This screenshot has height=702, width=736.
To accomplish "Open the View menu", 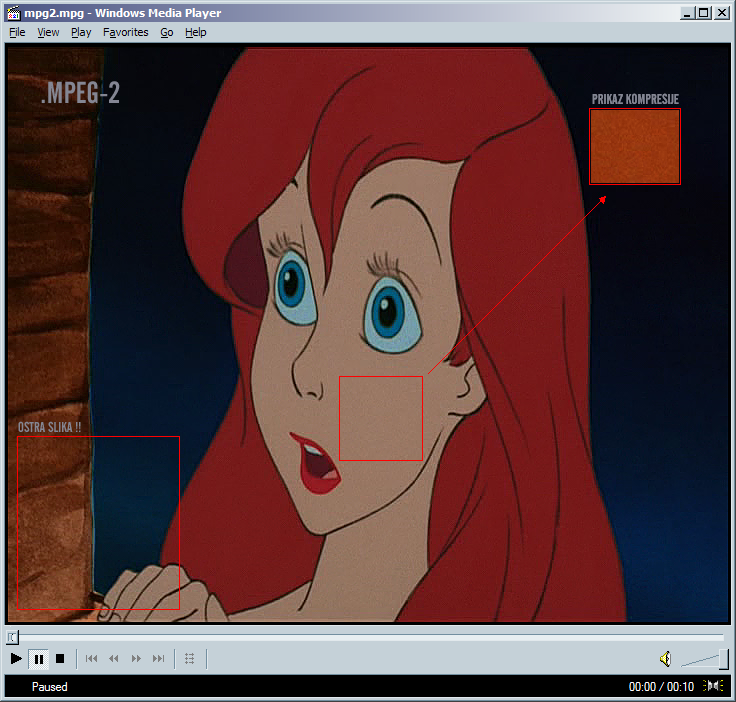I will coord(48,32).
